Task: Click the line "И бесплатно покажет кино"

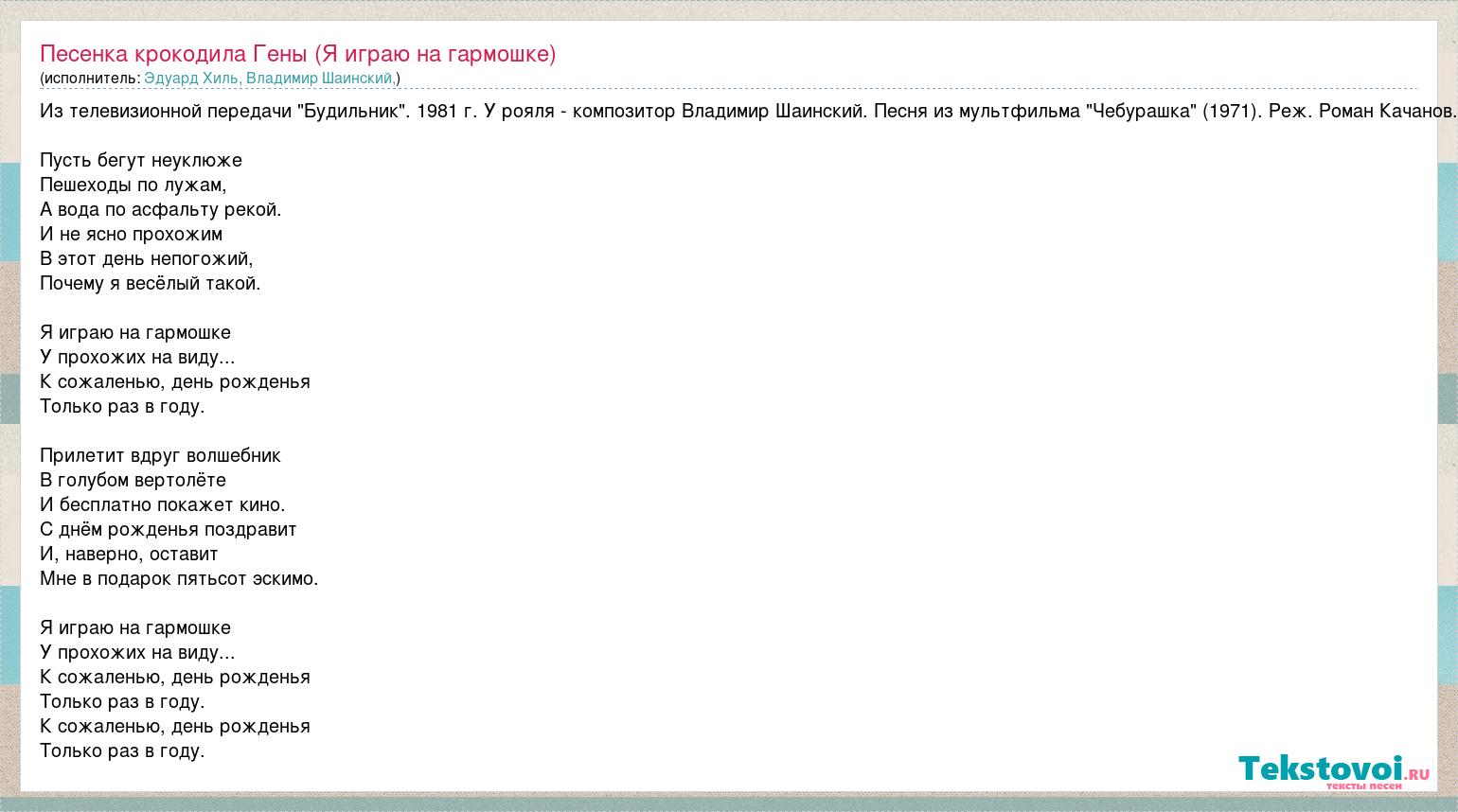Action: [x=163, y=505]
